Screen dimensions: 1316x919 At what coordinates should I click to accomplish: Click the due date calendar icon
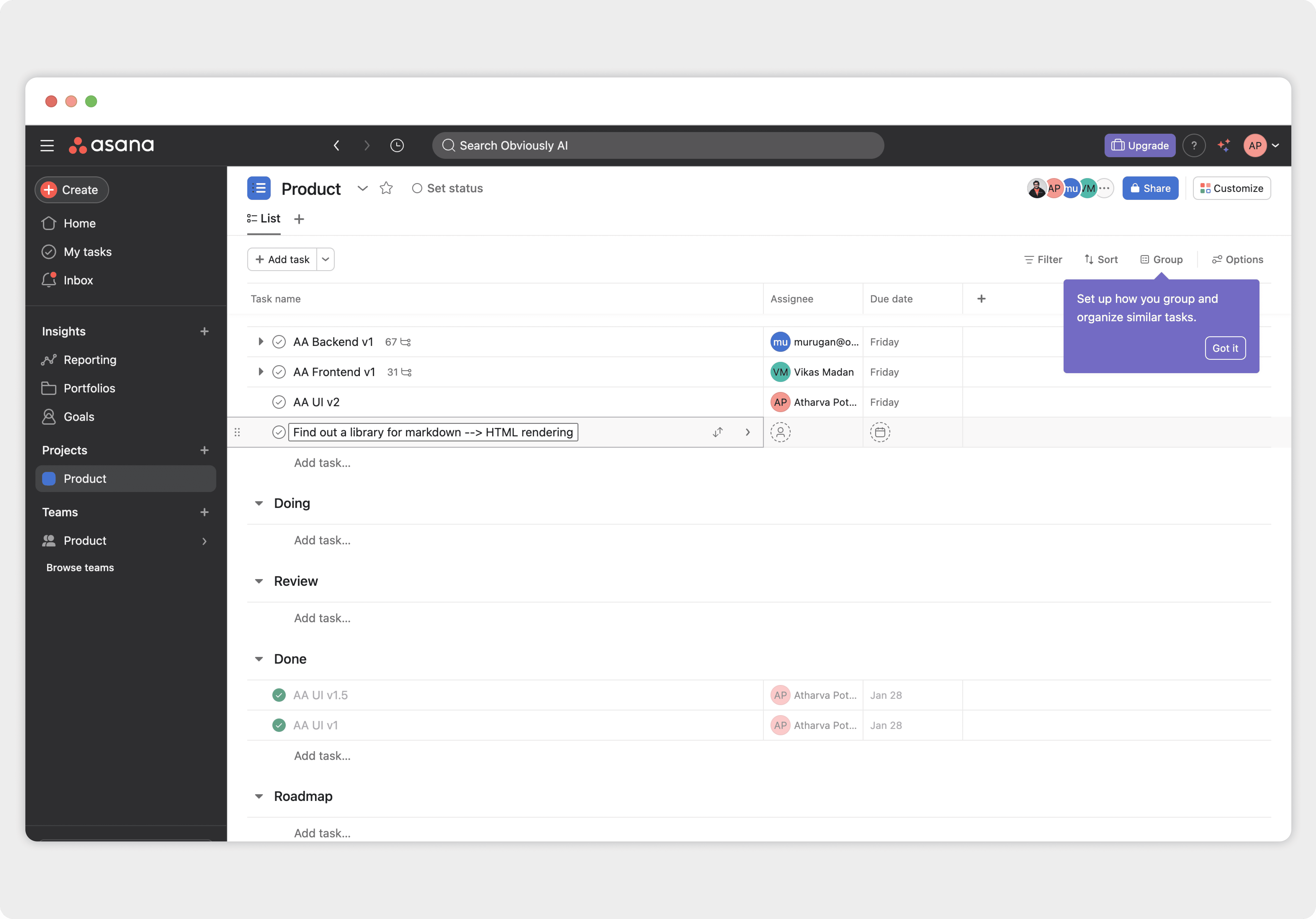[880, 432]
